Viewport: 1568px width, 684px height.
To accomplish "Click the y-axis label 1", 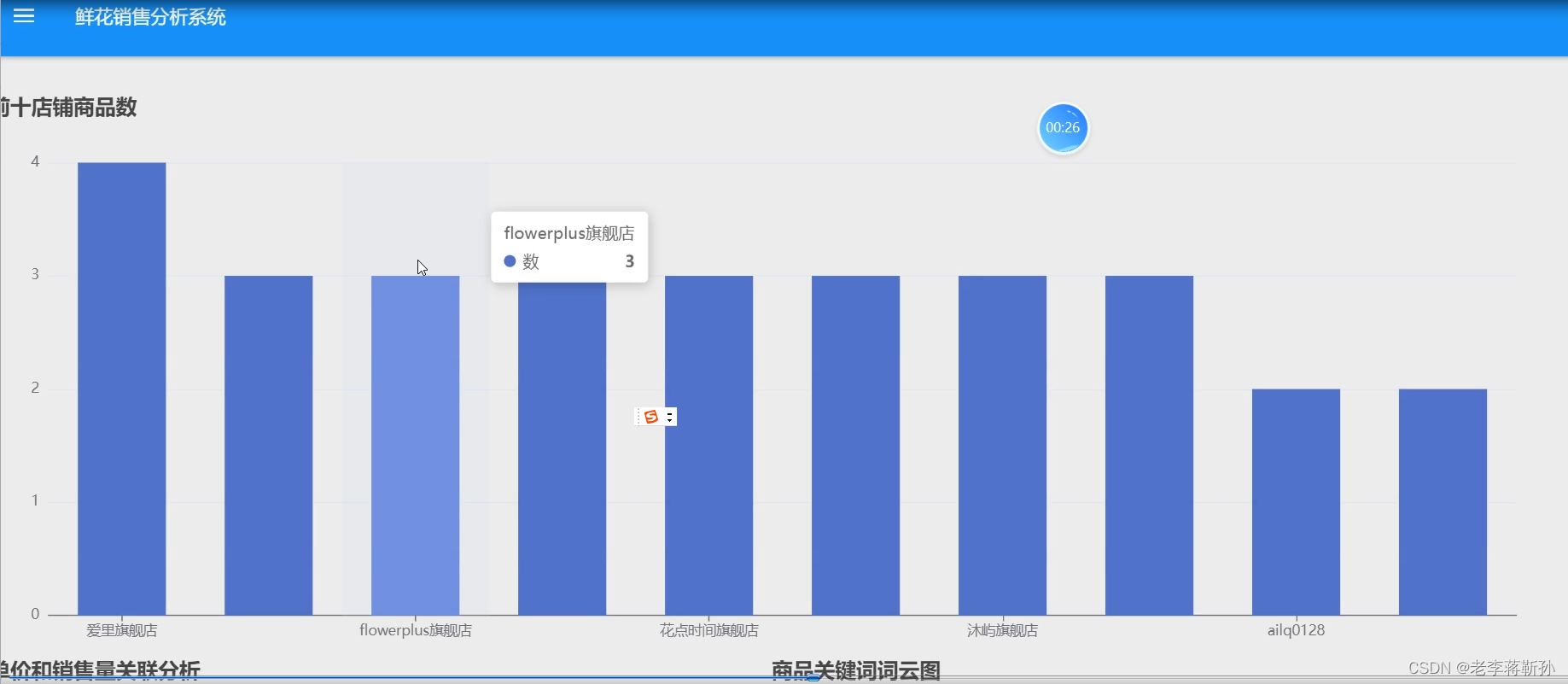I will pos(35,500).
